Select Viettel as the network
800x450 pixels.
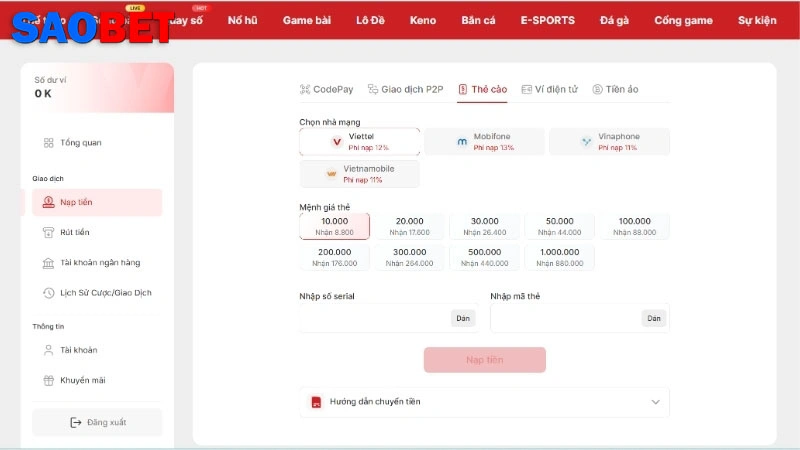[360, 142]
